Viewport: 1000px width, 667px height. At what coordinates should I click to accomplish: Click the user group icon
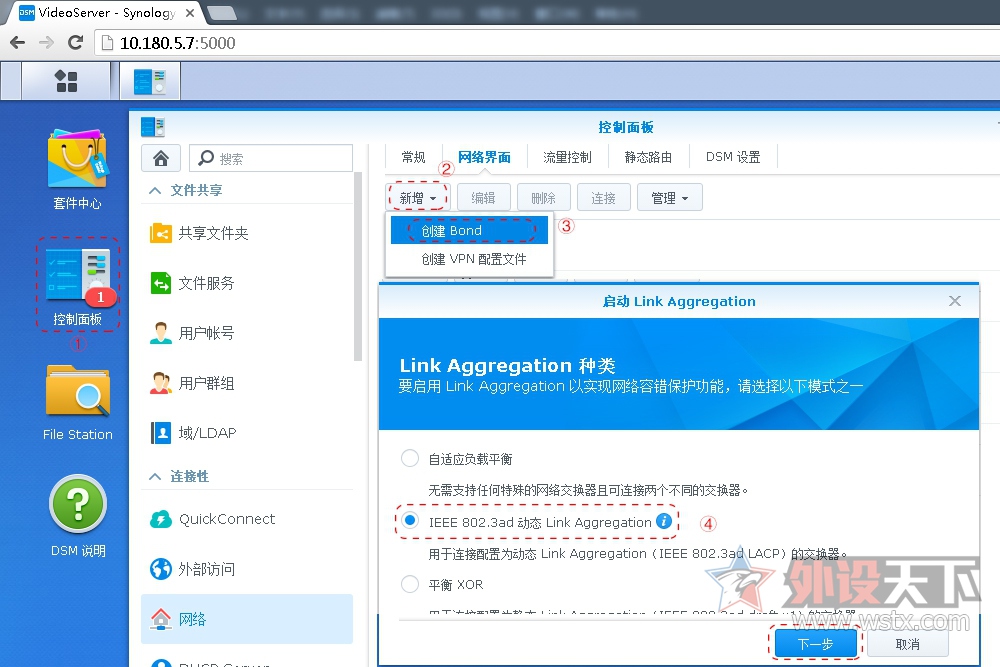(161, 383)
